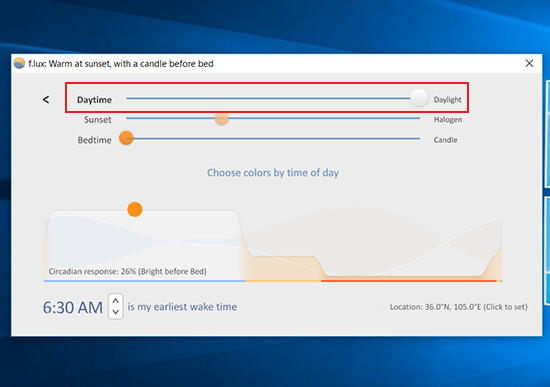The width and height of the screenshot is (550, 387).
Task: Select the Sunset label
Action: click(x=98, y=120)
